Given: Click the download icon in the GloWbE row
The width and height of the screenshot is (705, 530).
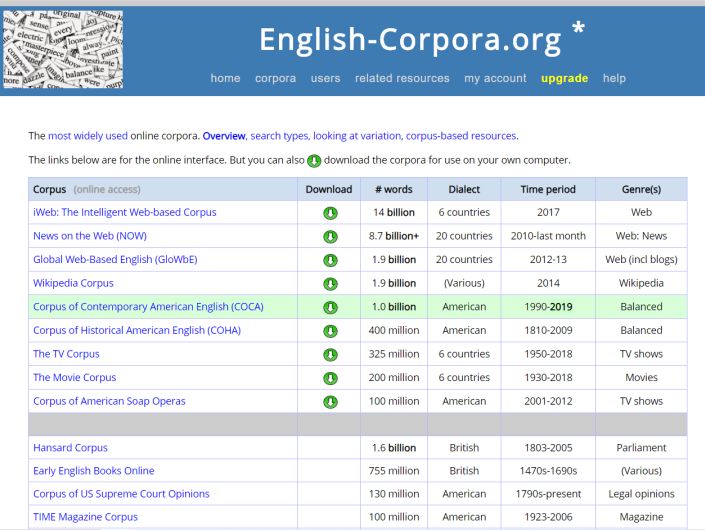Looking at the screenshot, I should point(330,260).
